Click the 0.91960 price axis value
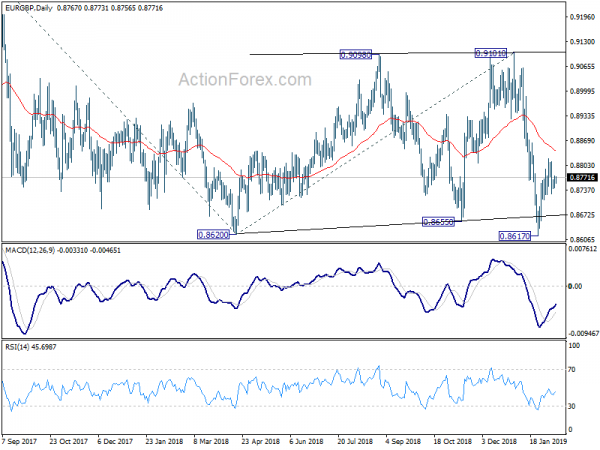Screen dimensions: 600x450 point(582,17)
